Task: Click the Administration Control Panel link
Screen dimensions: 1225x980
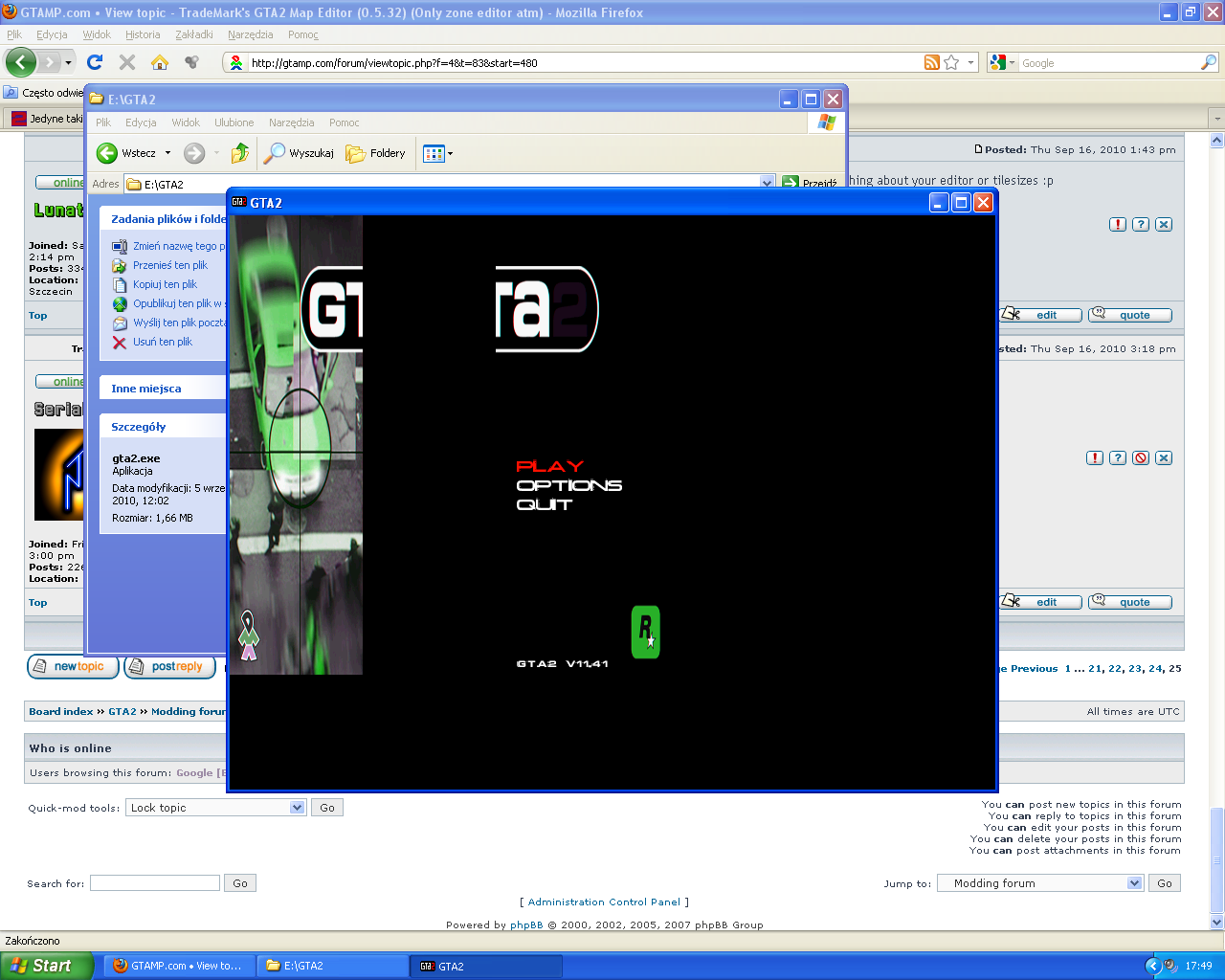Action: click(604, 902)
